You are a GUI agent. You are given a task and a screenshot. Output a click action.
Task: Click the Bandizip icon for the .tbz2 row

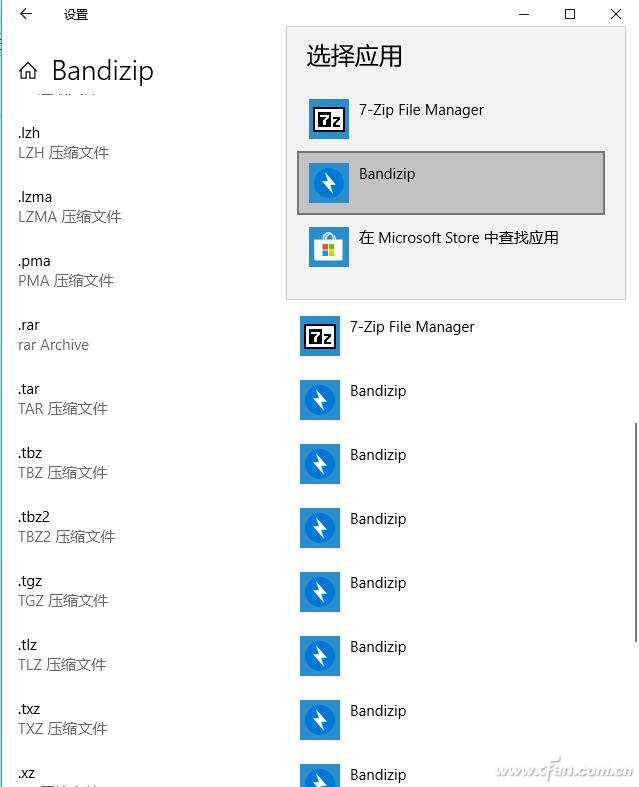coord(320,528)
